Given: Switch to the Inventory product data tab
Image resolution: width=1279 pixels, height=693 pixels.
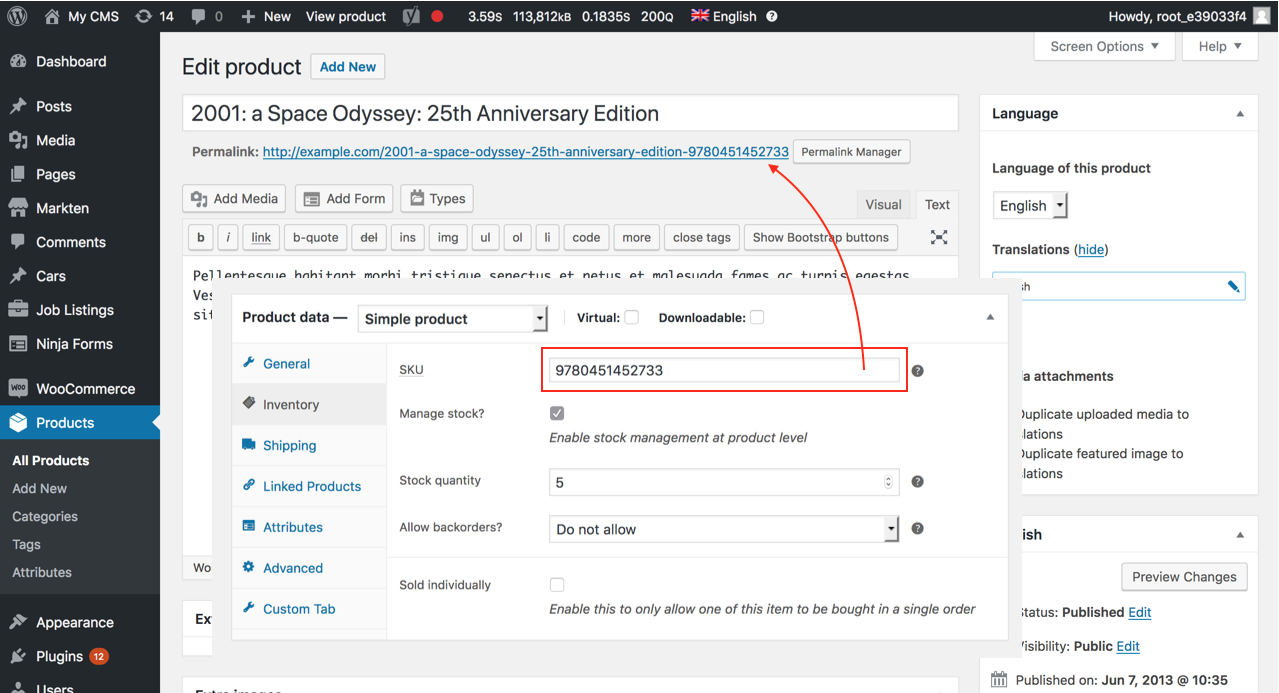Looking at the screenshot, I should coord(309,405).
